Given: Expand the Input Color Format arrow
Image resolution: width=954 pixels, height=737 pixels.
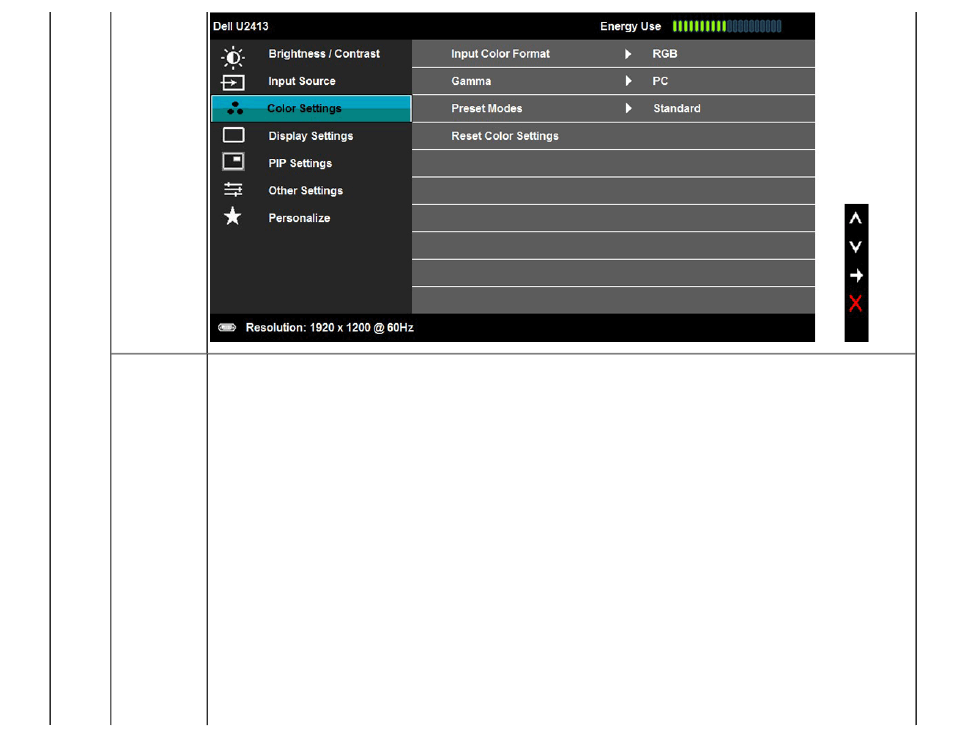Looking at the screenshot, I should [628, 54].
